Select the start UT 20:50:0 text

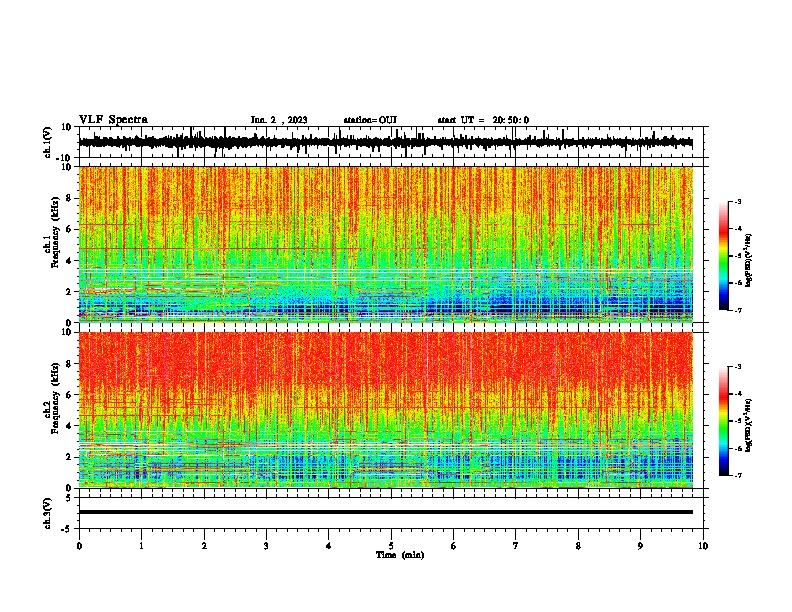[x=483, y=120]
